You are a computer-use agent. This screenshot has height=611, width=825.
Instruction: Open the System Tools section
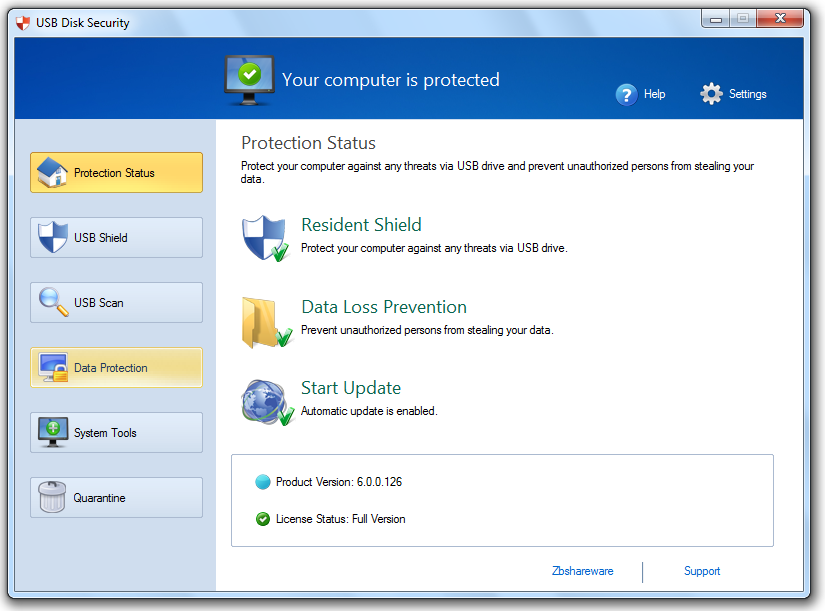coord(116,433)
